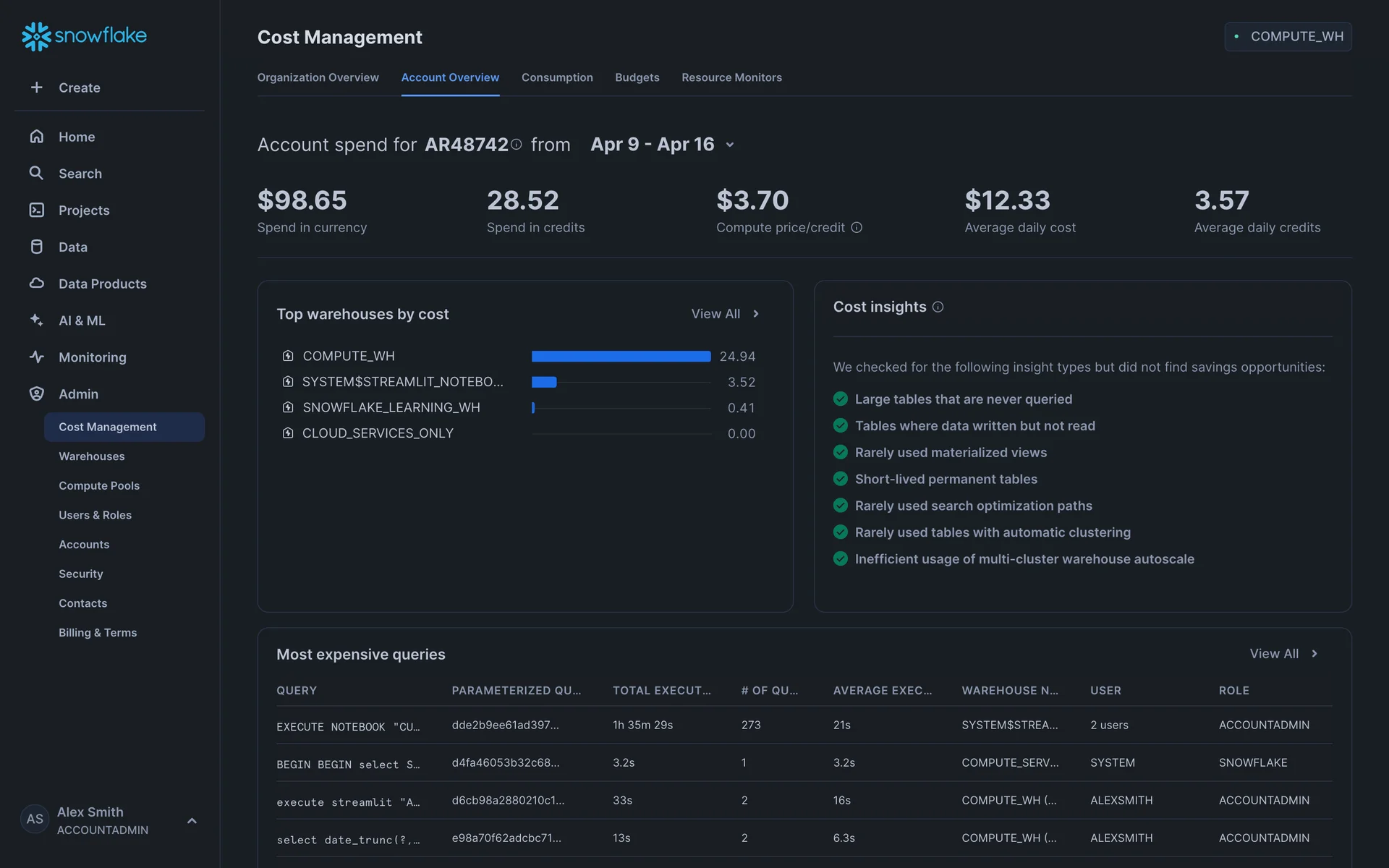Click info icon beside Compute price/credit

pyautogui.click(x=857, y=228)
